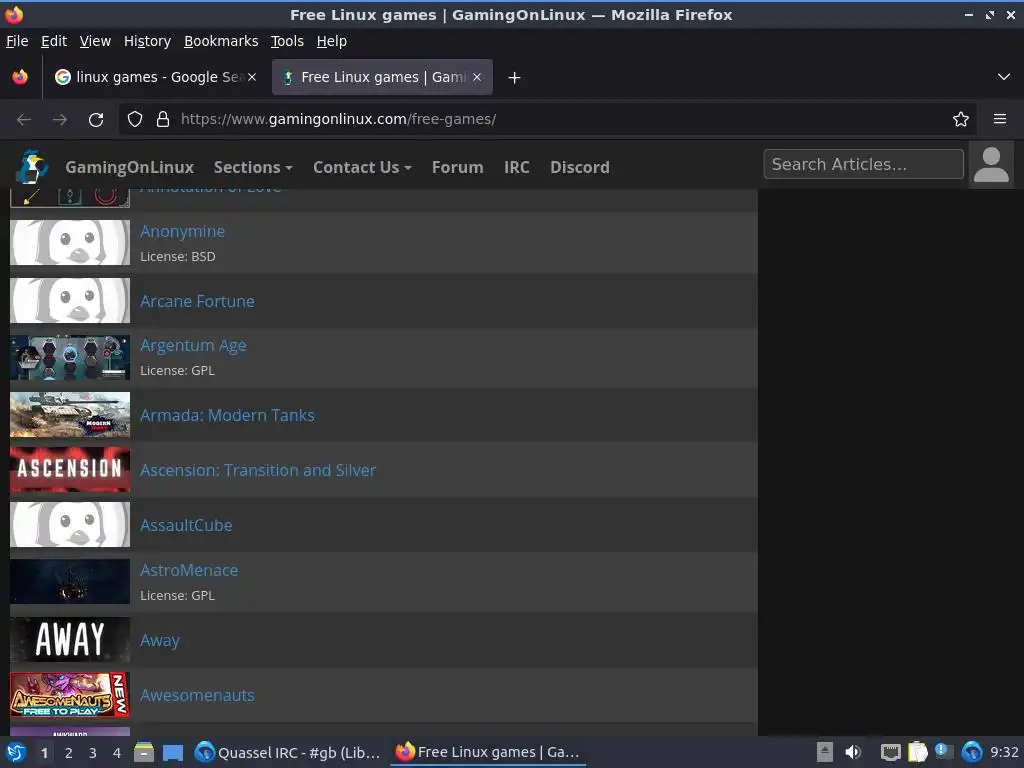The height and width of the screenshot is (768, 1024).
Task: Open Firefox hamburger application menu
Action: (x=1000, y=119)
